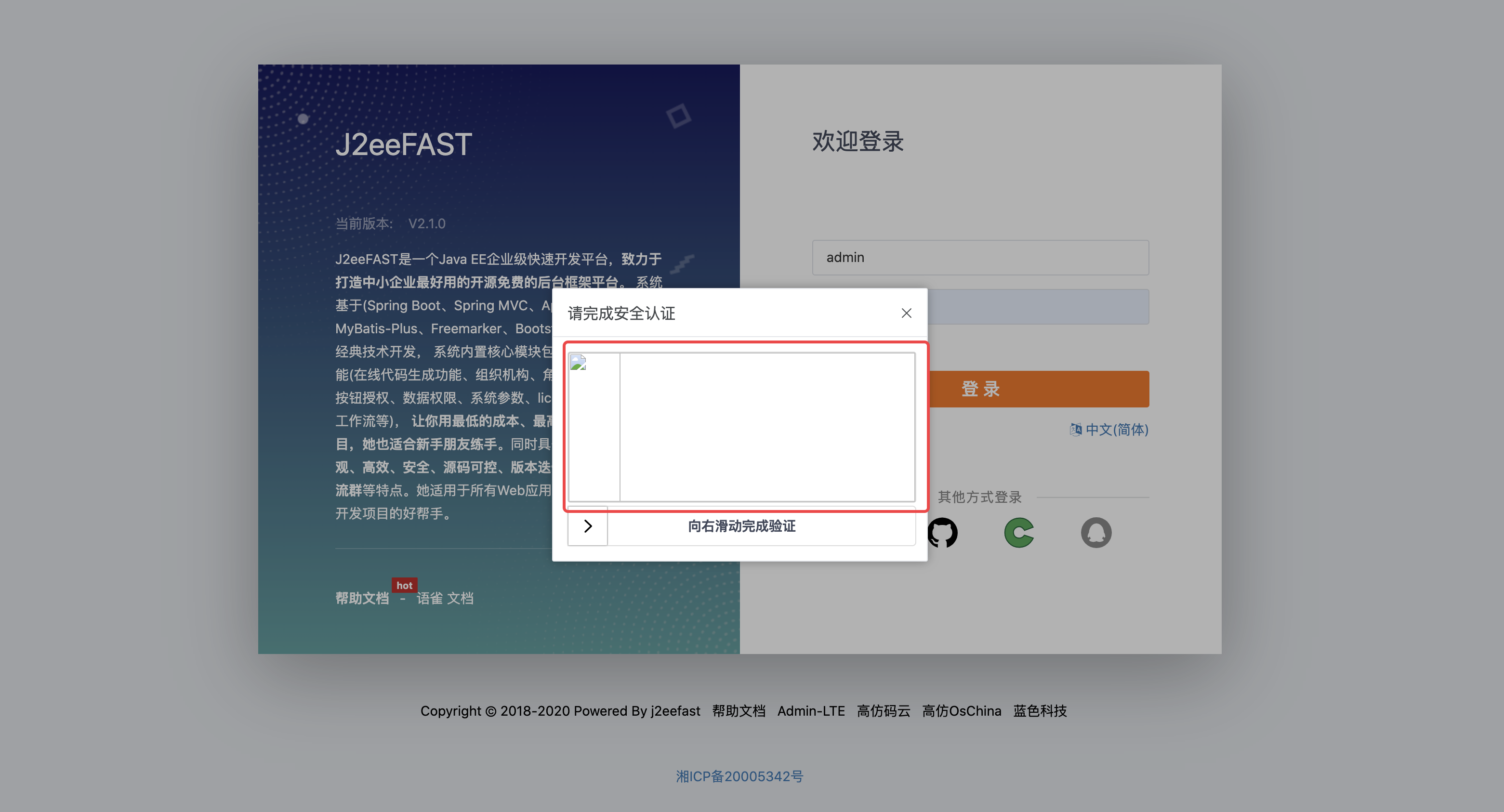
Task: Open footer 帮助文档 link
Action: tap(739, 711)
